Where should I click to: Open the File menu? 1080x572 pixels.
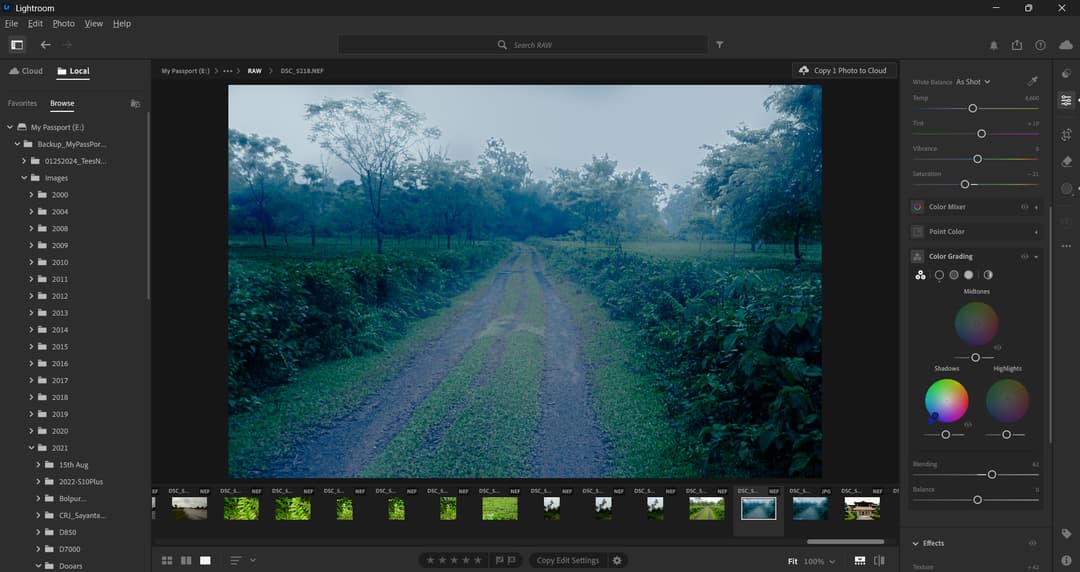click(x=11, y=23)
